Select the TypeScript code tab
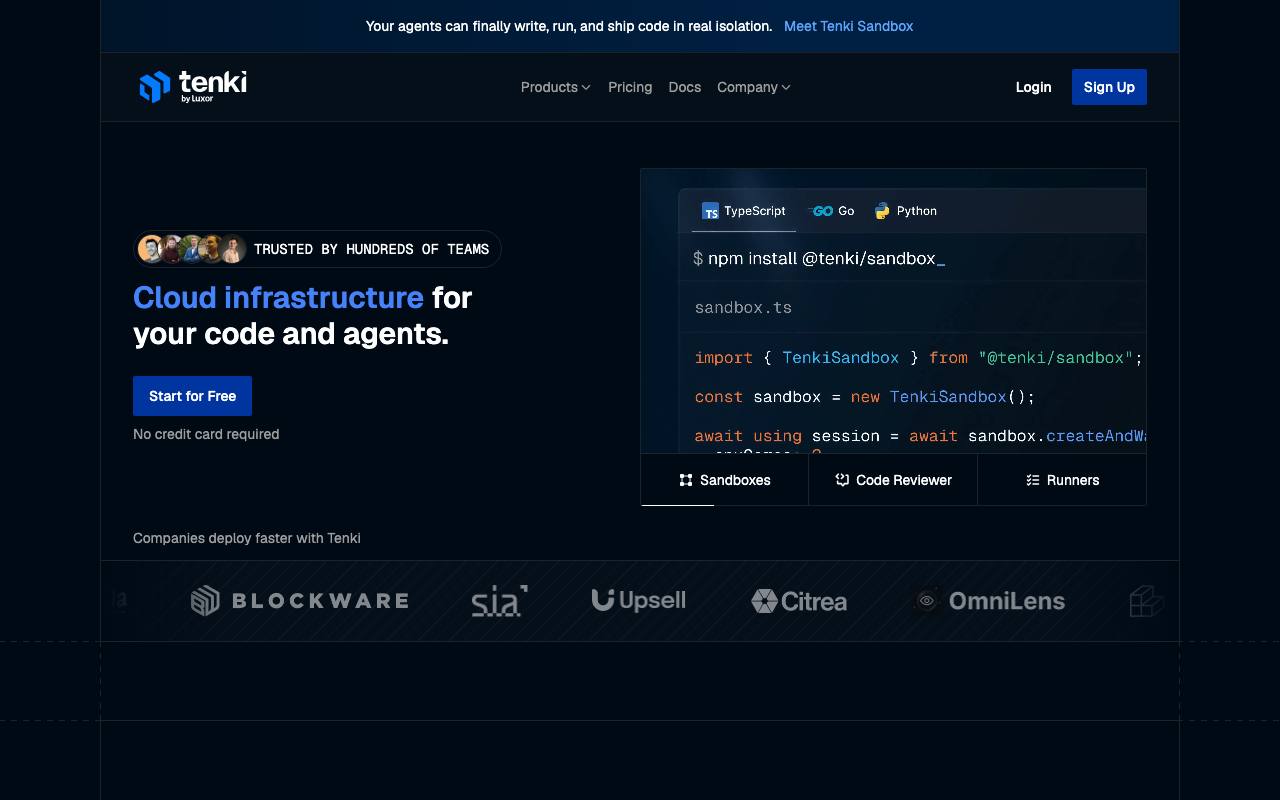The image size is (1280, 800). point(744,211)
